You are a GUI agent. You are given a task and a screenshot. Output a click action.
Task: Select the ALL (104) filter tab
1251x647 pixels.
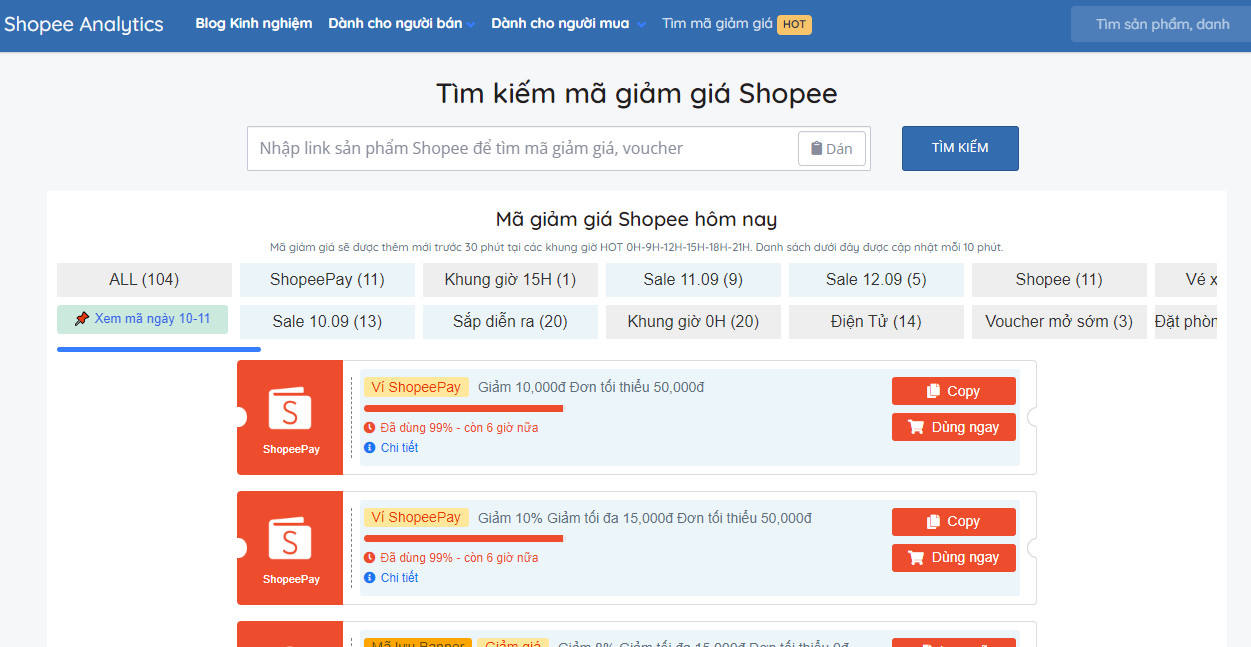click(x=143, y=279)
